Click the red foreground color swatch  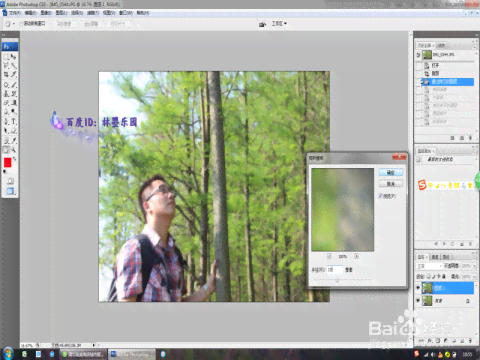coord(7,163)
